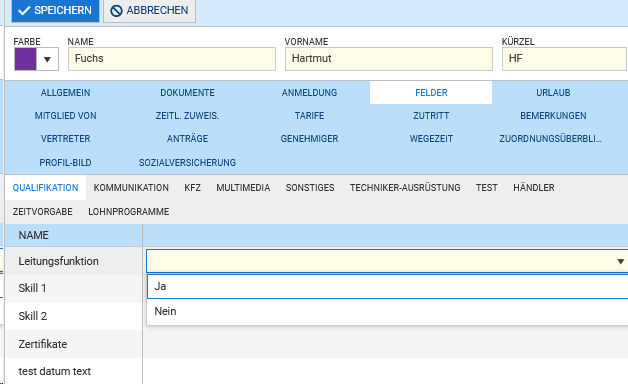Select the Skill 1 row

[74, 288]
